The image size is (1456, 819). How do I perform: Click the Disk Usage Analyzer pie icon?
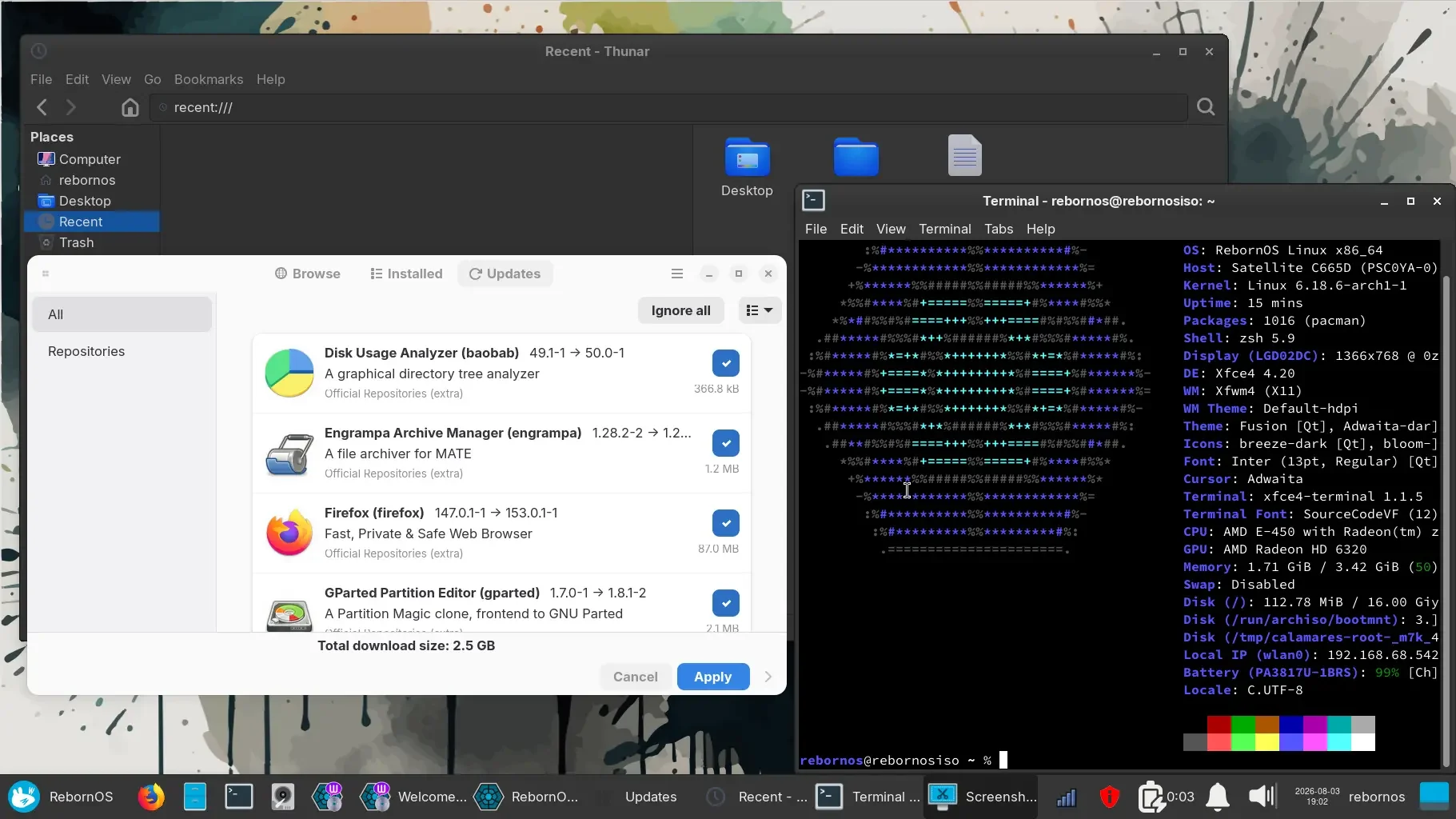click(x=289, y=373)
